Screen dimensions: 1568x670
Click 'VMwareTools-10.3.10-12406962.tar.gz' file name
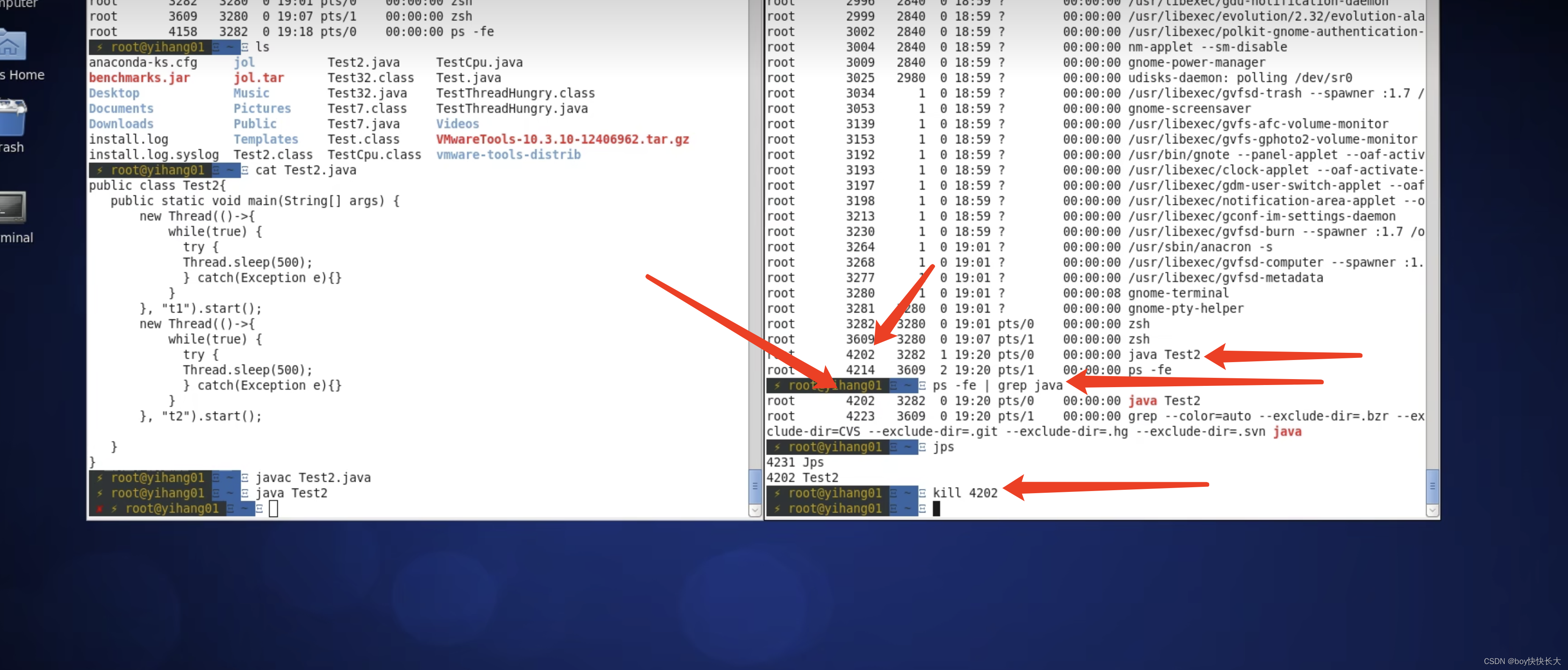click(x=562, y=140)
